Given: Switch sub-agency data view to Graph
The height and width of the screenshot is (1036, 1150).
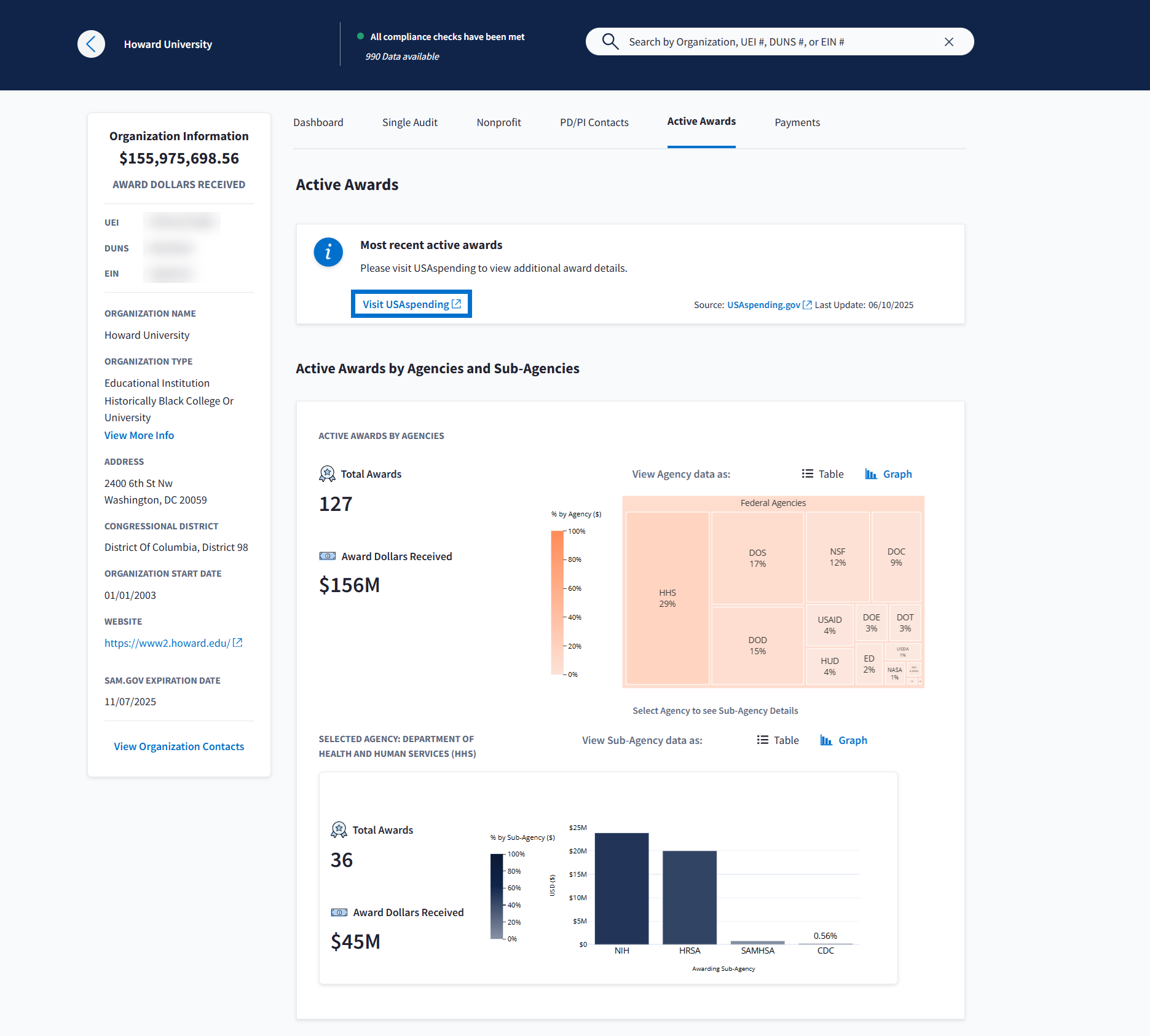Looking at the screenshot, I should pos(843,740).
